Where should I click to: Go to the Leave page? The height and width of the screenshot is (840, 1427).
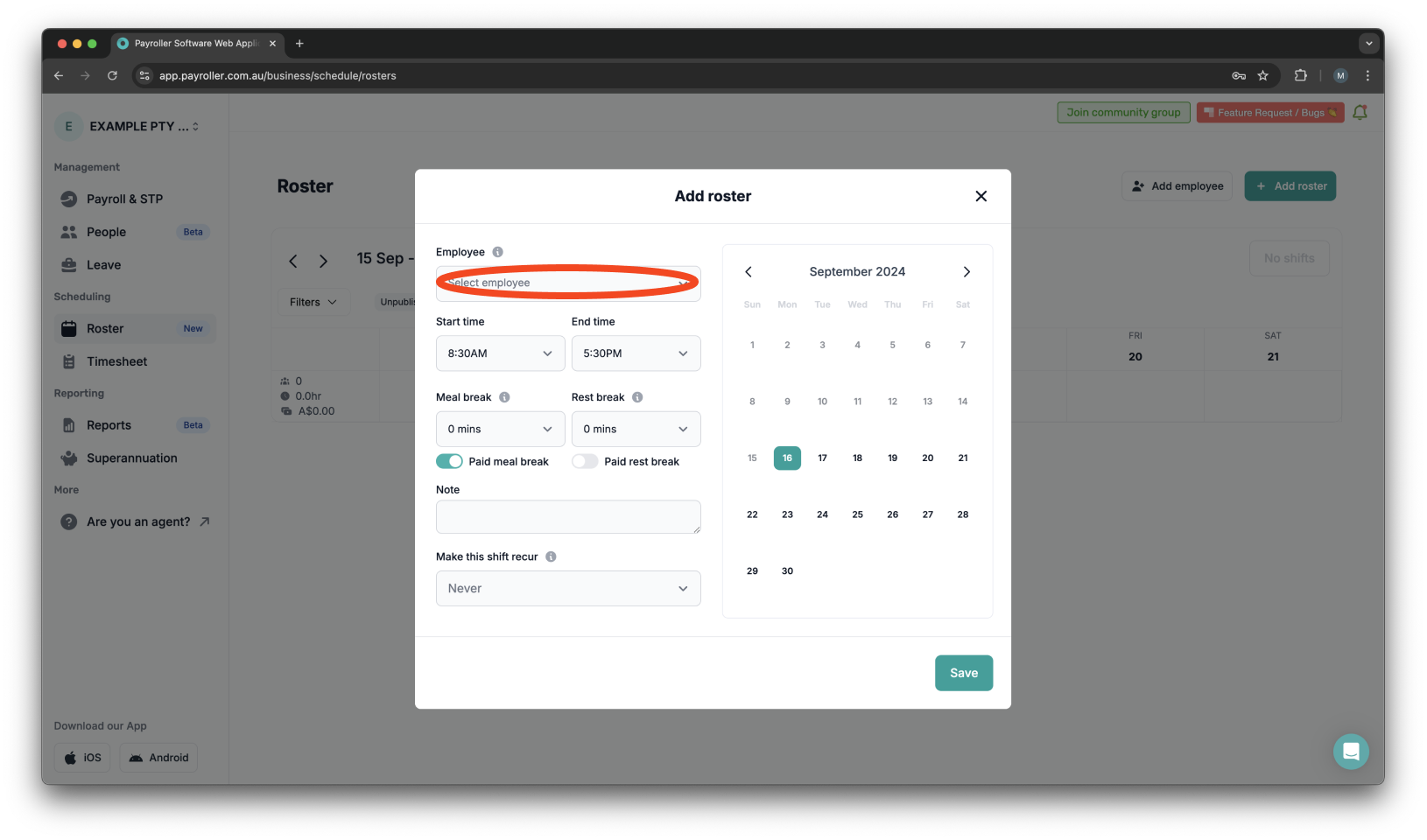click(x=134, y=265)
